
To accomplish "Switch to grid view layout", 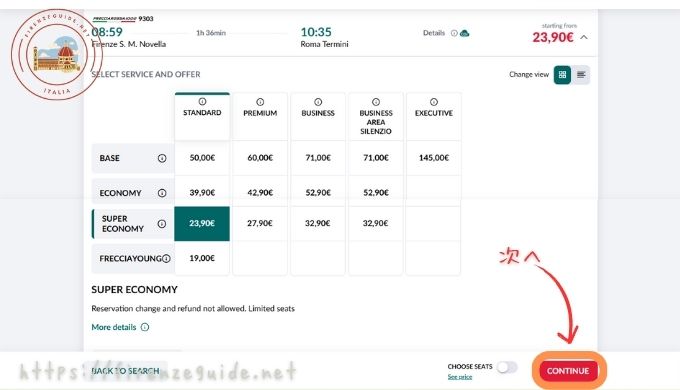I will [562, 75].
